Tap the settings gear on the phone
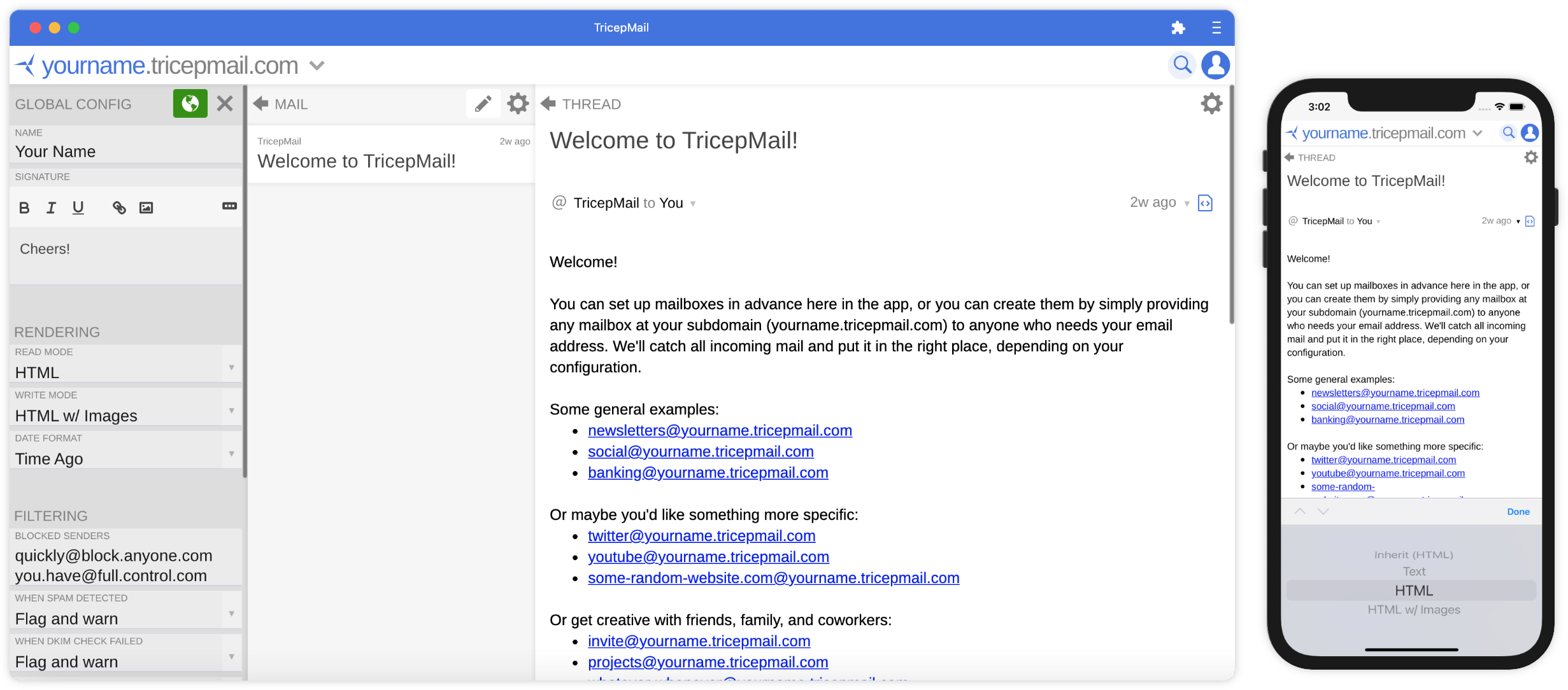Screen dimensions: 1568x690 pyautogui.click(x=1531, y=157)
